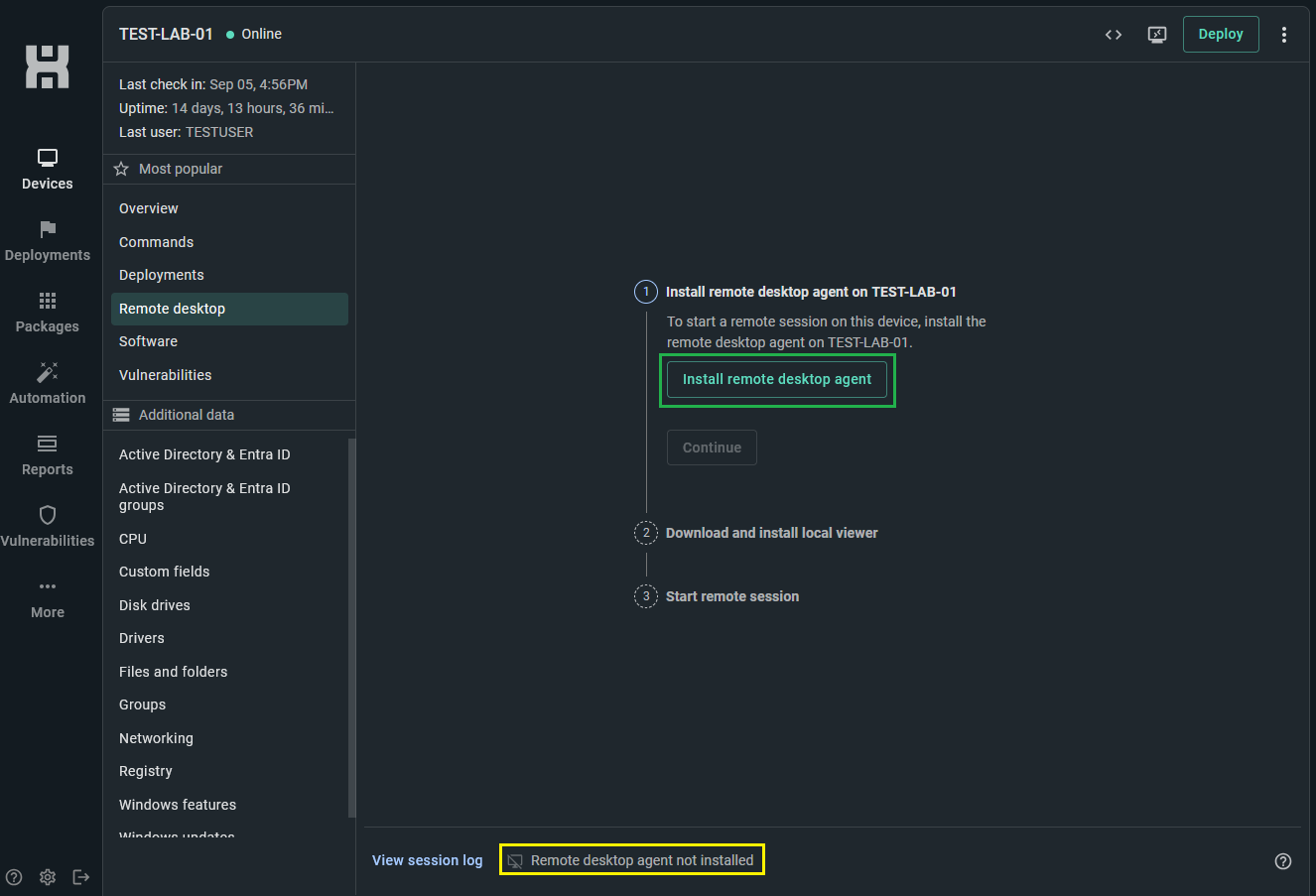Click the Deploy button

click(1221, 34)
